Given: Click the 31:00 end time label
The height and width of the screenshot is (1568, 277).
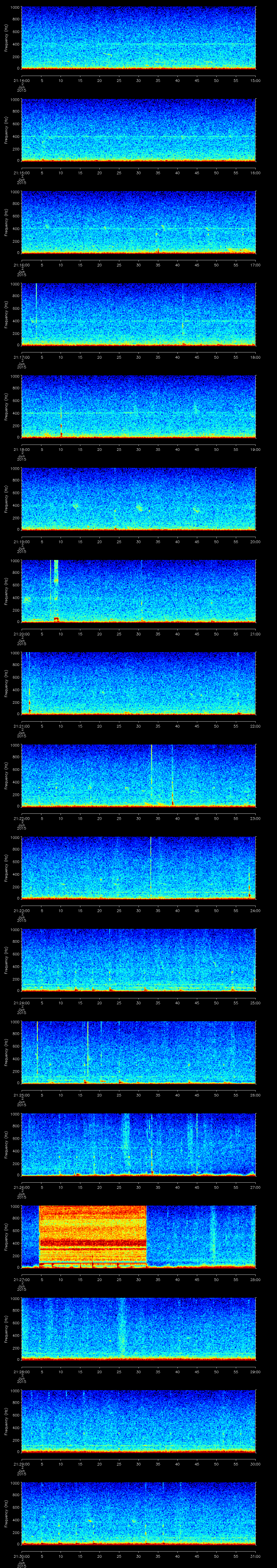Looking at the screenshot, I should 255,1556.
